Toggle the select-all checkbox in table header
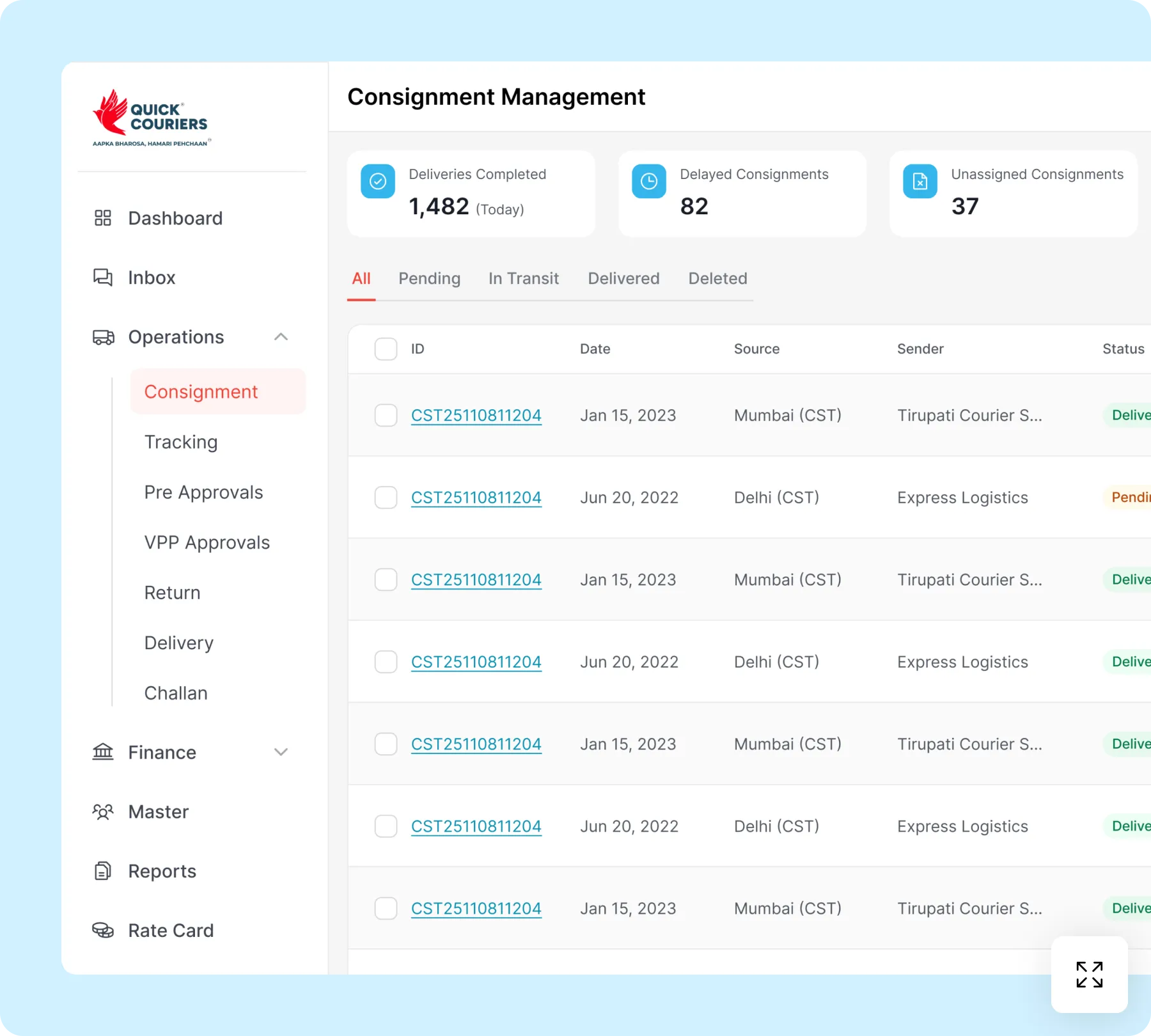Image resolution: width=1151 pixels, height=1036 pixels. (386, 349)
